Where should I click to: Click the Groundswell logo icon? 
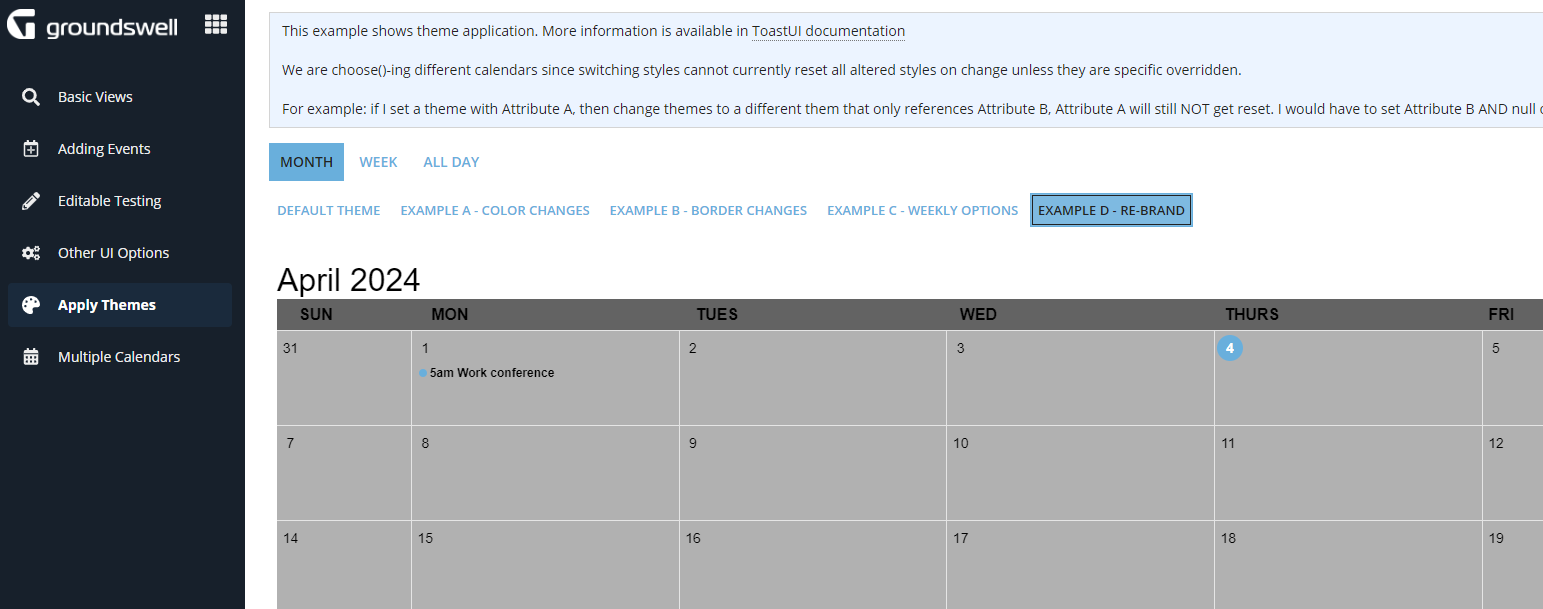[x=22, y=25]
